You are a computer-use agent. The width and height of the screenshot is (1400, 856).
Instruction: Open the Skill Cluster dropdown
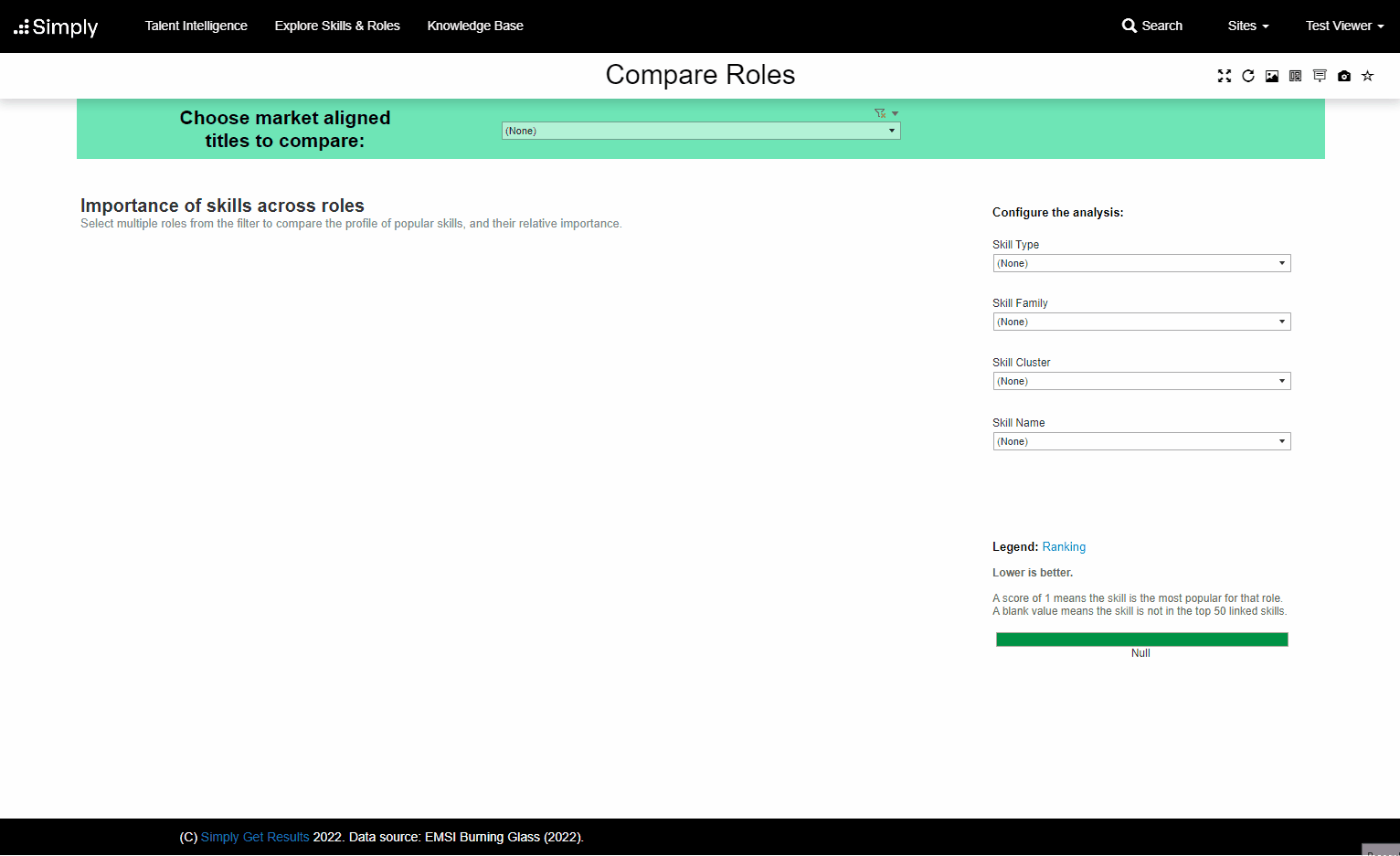[x=1141, y=381]
